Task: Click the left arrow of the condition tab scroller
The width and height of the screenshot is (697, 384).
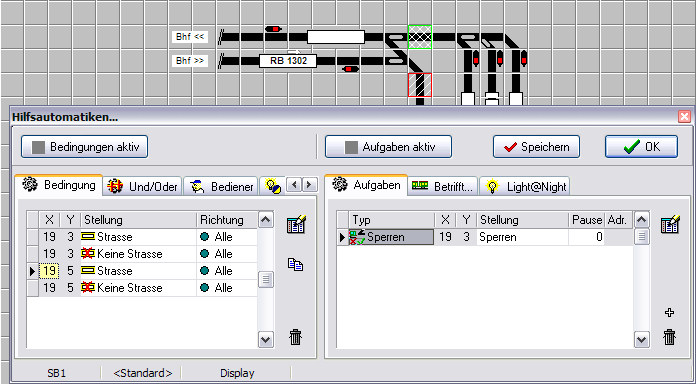Action: tap(294, 184)
